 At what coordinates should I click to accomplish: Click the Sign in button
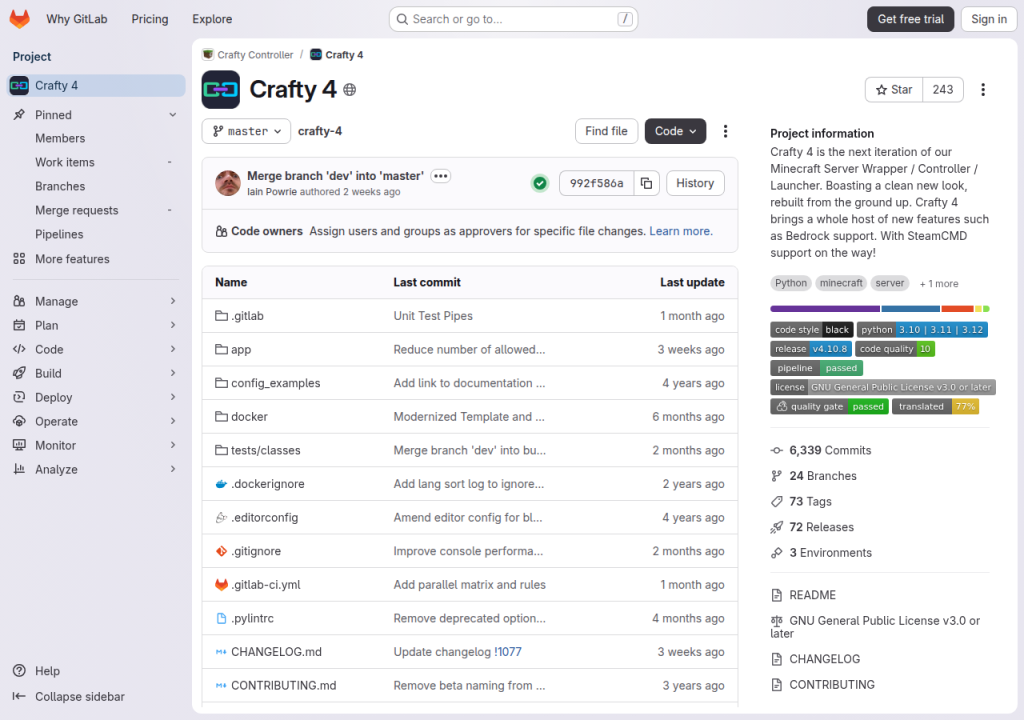coord(989,19)
